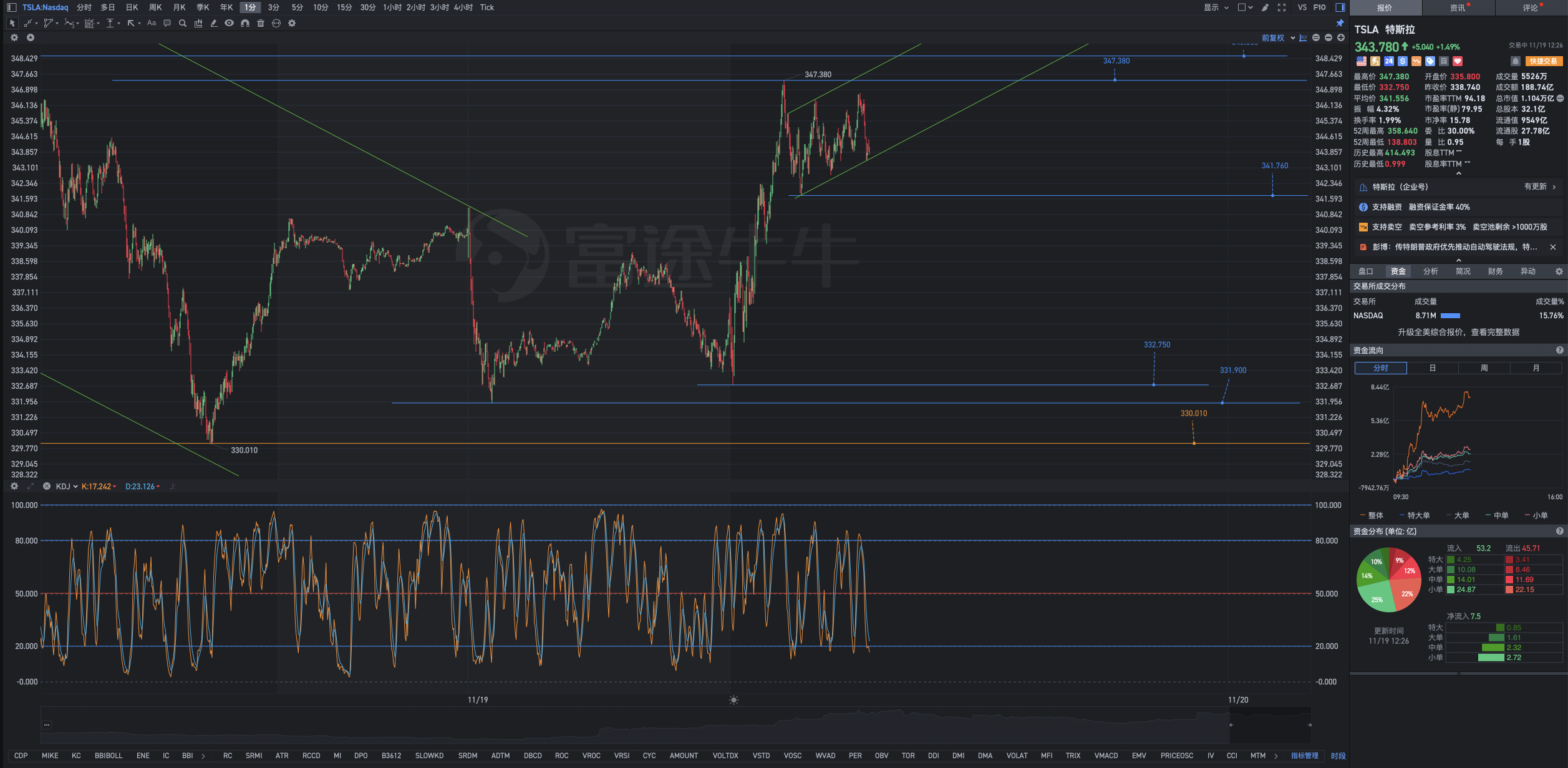The image size is (1568, 768).
Task: Open the KDJ indicator dropdown
Action: [x=67, y=487]
